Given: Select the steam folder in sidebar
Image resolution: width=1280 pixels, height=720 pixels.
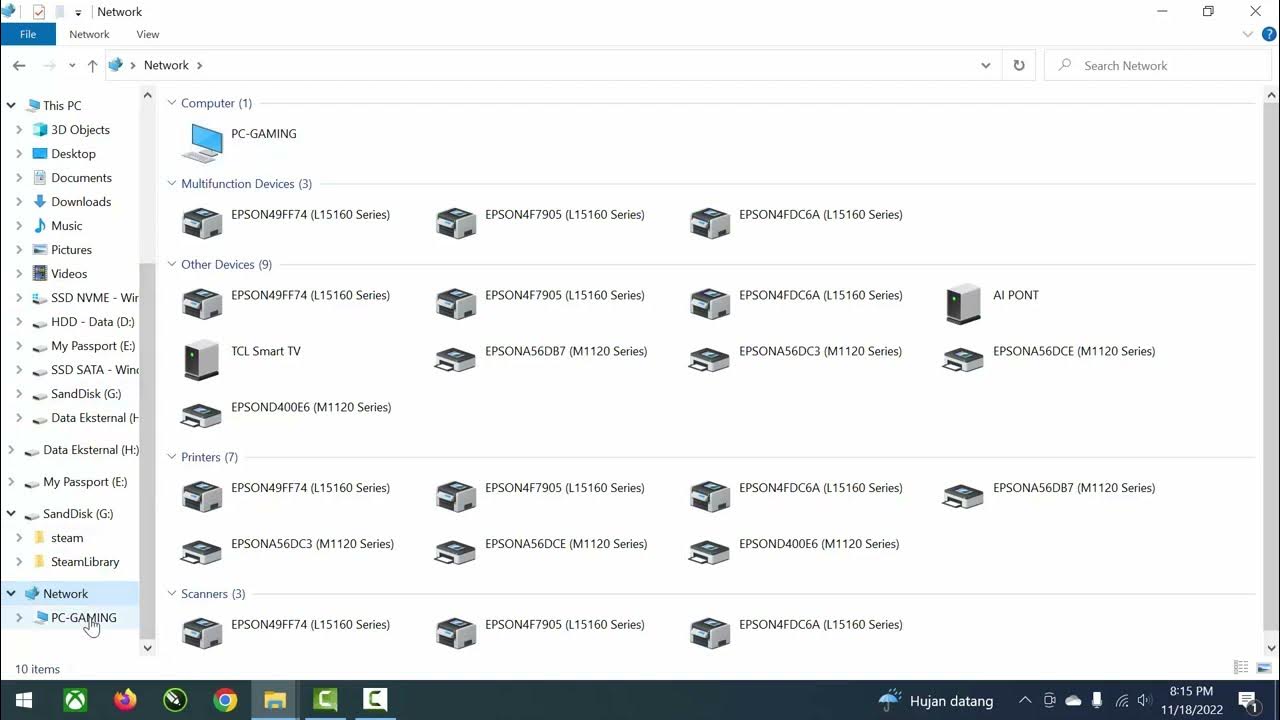Looking at the screenshot, I should click(x=67, y=538).
